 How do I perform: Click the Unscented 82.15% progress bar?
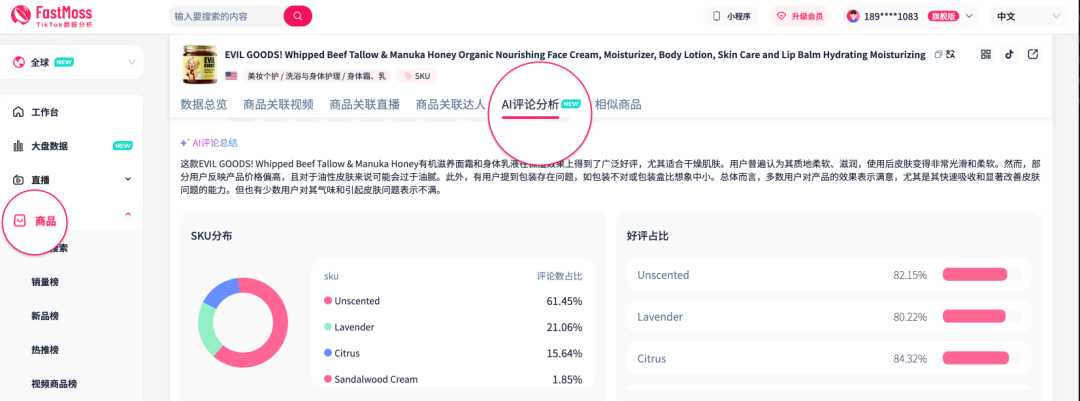coord(982,275)
